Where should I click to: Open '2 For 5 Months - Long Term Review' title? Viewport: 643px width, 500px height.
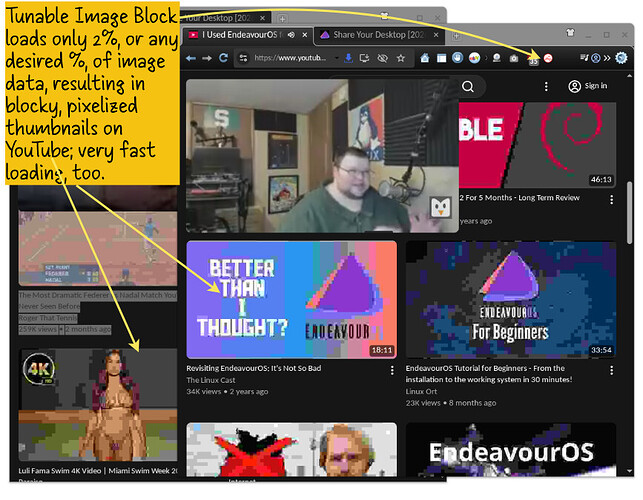point(519,198)
